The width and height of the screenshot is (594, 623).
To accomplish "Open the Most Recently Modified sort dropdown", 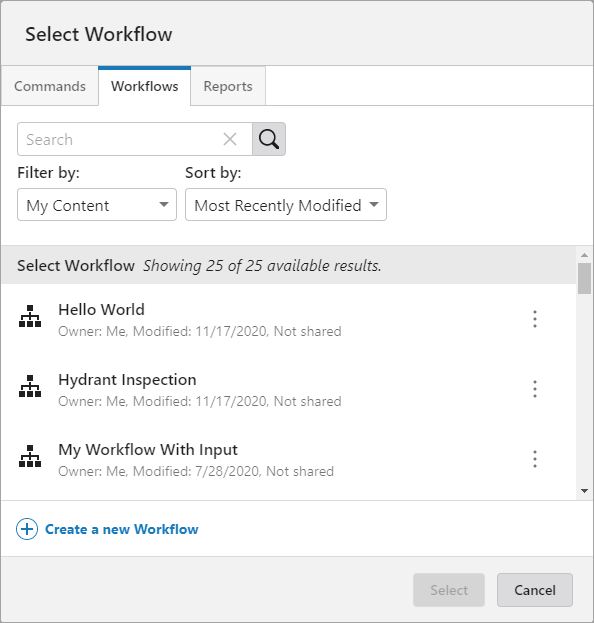I will 286,205.
